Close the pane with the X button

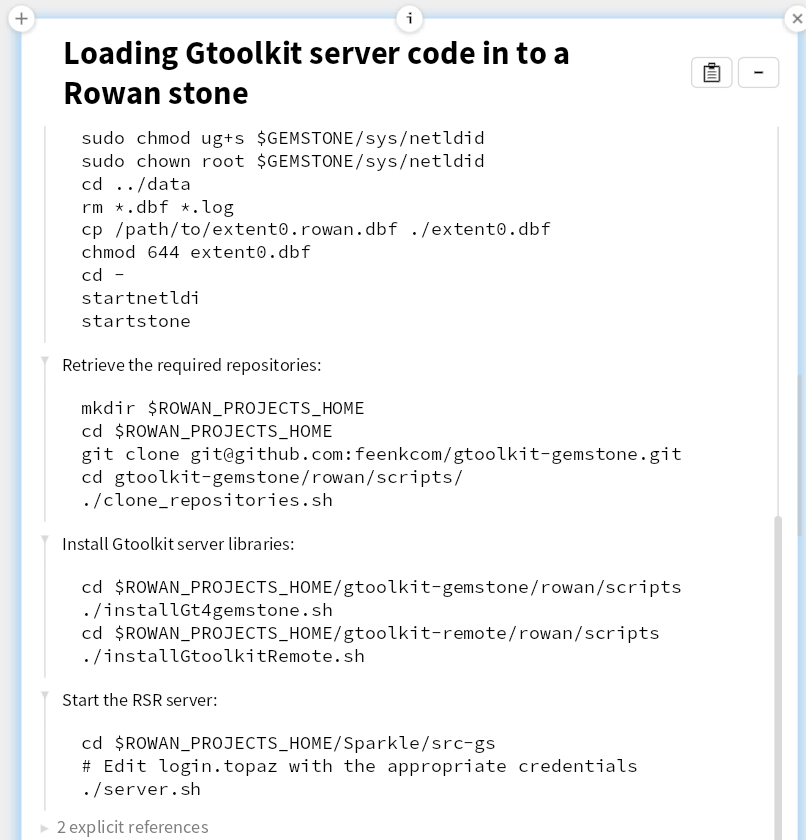796,19
